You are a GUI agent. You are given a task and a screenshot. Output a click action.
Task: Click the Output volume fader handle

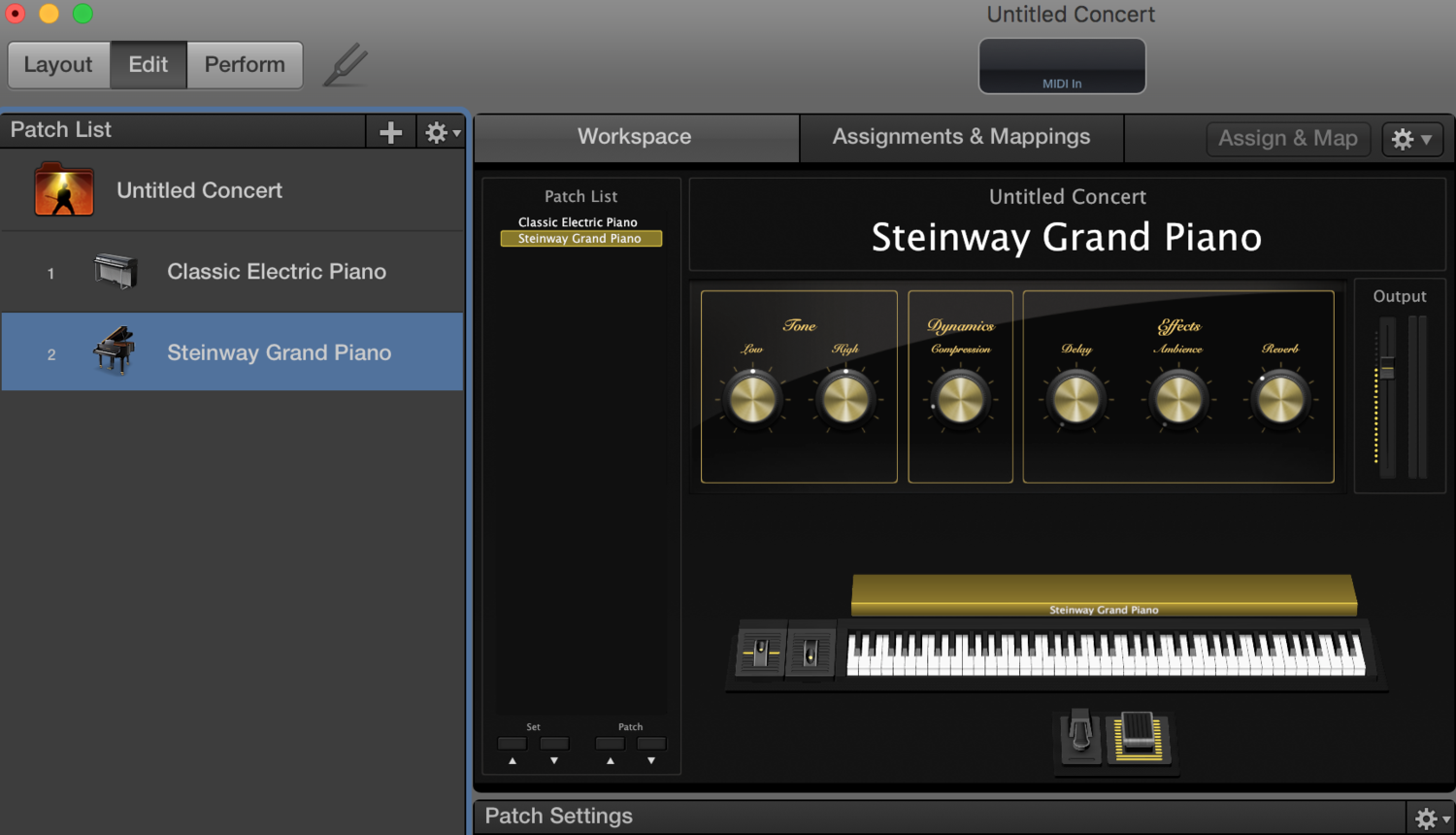(1388, 369)
